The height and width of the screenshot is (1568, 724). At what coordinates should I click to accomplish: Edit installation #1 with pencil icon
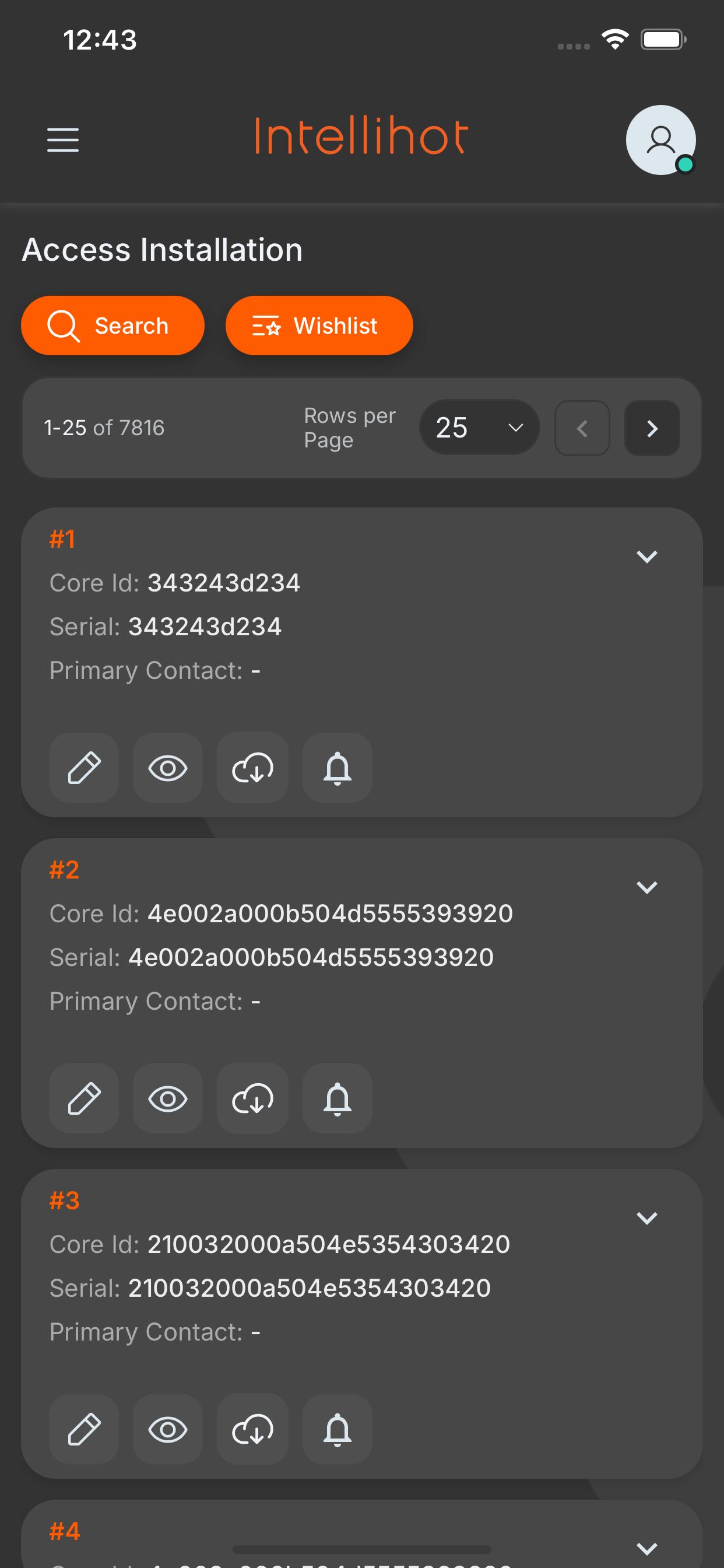[84, 768]
